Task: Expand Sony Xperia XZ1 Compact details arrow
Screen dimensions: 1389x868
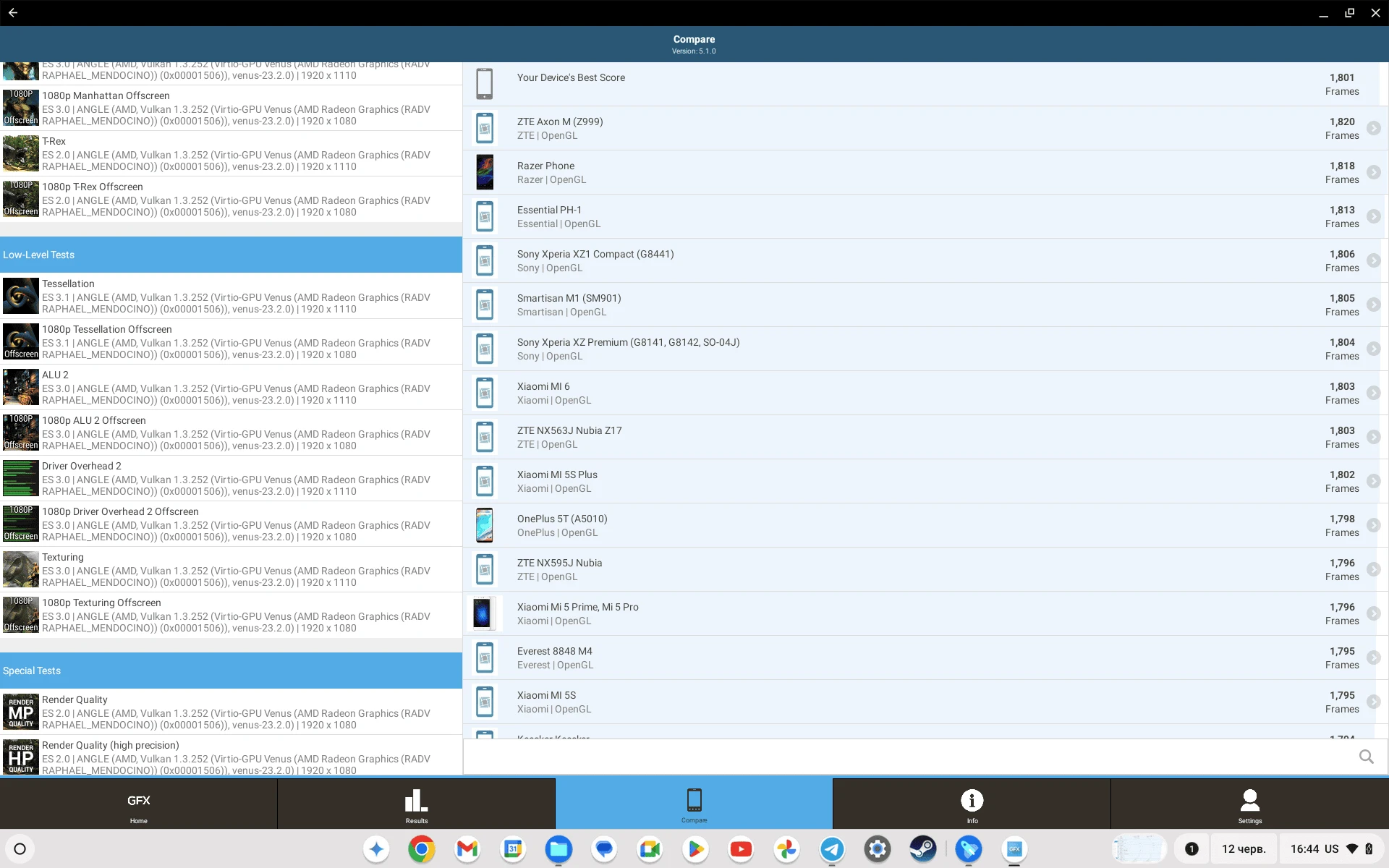Action: [x=1373, y=260]
